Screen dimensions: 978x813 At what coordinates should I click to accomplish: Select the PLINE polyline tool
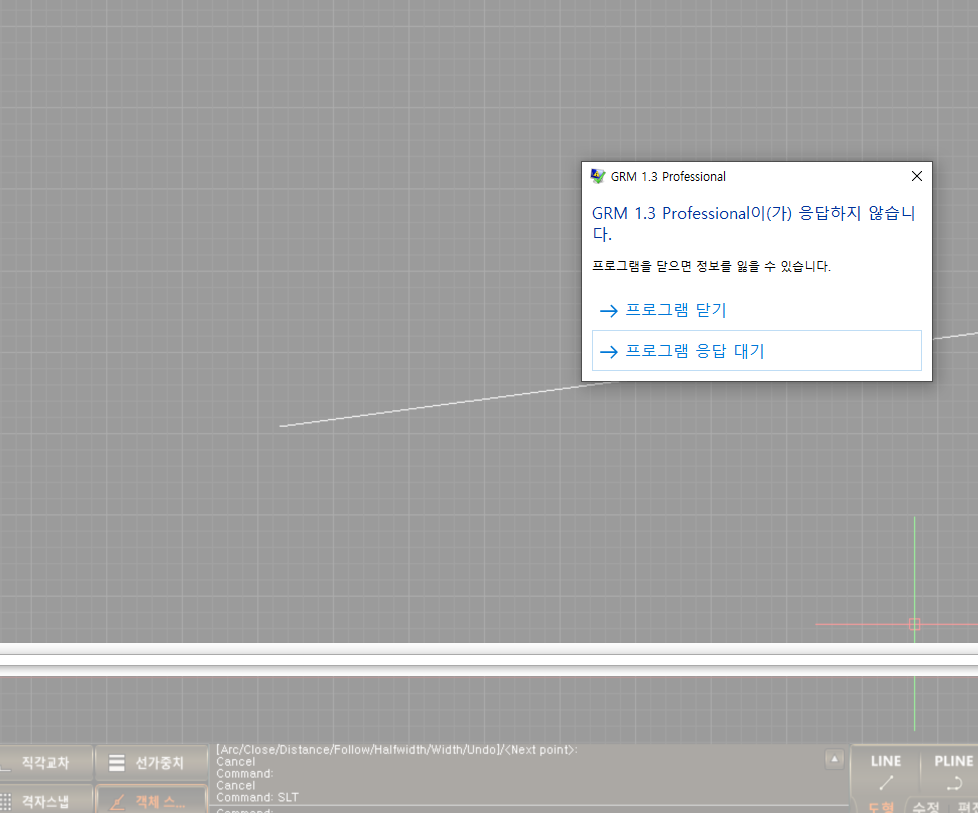click(x=952, y=771)
